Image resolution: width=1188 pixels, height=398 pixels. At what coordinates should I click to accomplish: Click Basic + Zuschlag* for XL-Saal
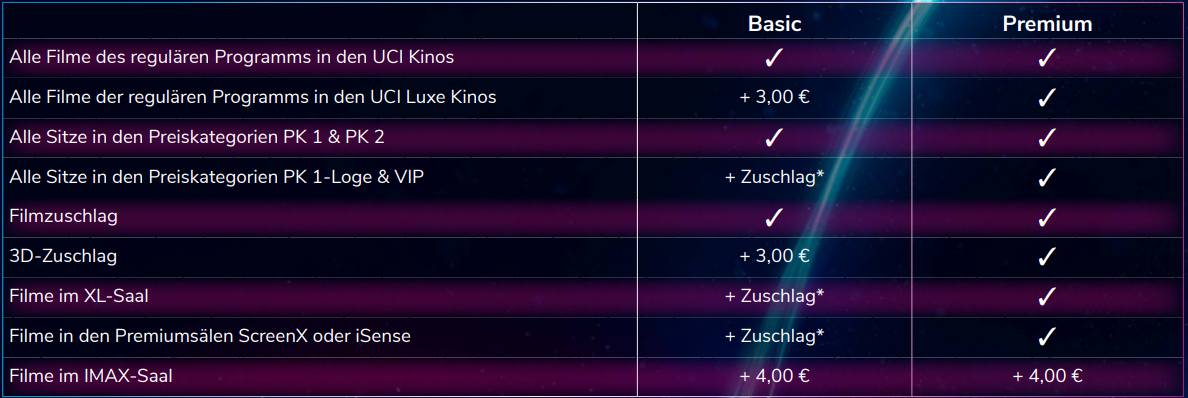point(774,296)
